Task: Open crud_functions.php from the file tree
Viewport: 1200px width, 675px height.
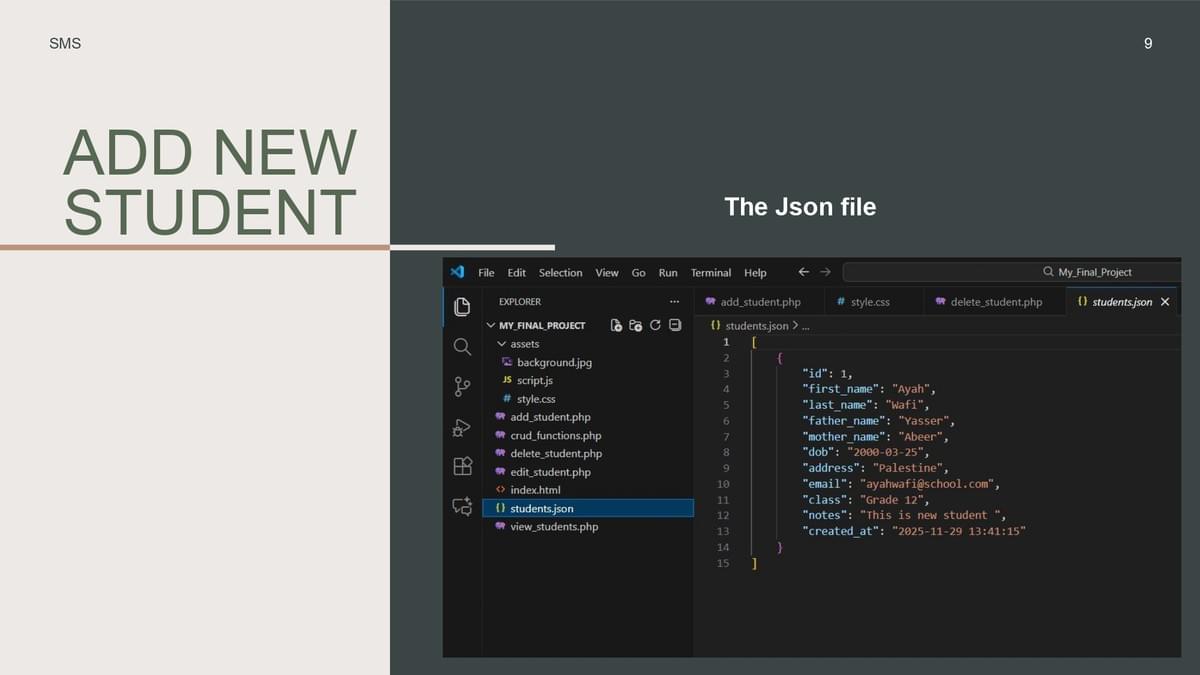Action: click(555, 436)
